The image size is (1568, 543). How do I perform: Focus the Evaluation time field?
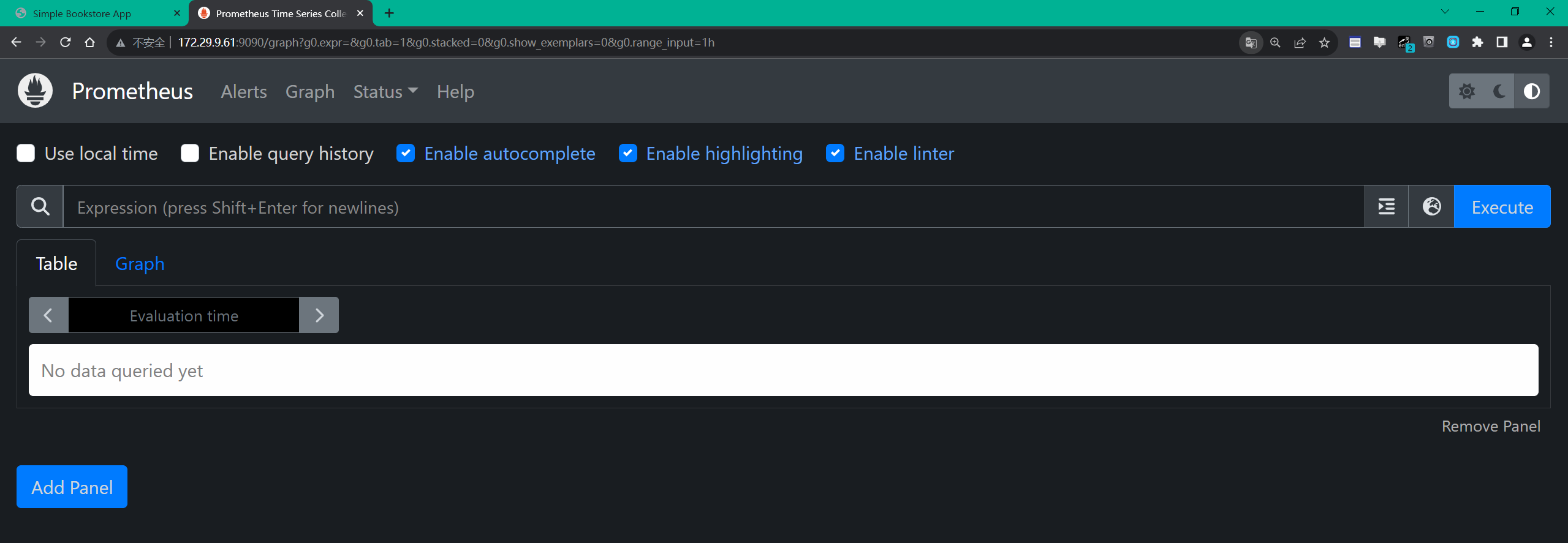coord(184,315)
